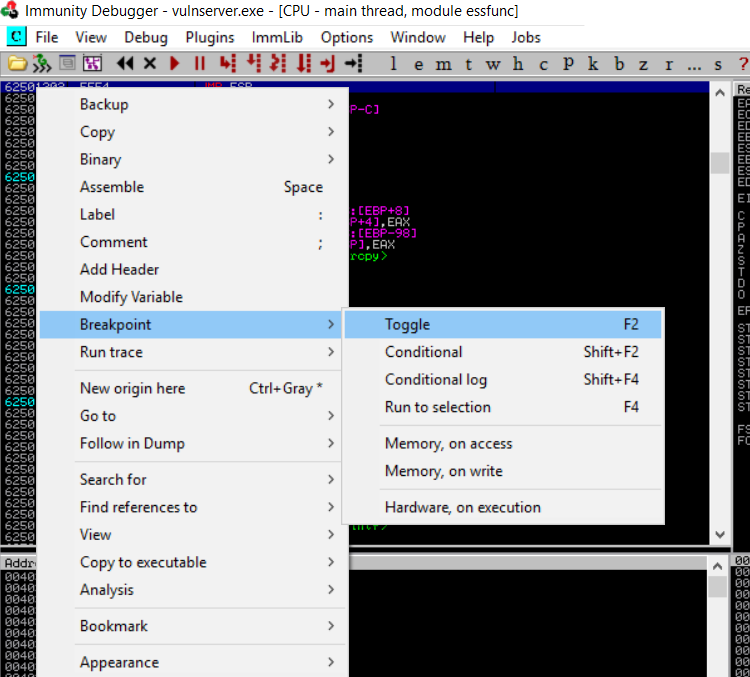Click the purple graph icon in the toolbar
Viewport: 750px width, 677px height.
click(92, 63)
